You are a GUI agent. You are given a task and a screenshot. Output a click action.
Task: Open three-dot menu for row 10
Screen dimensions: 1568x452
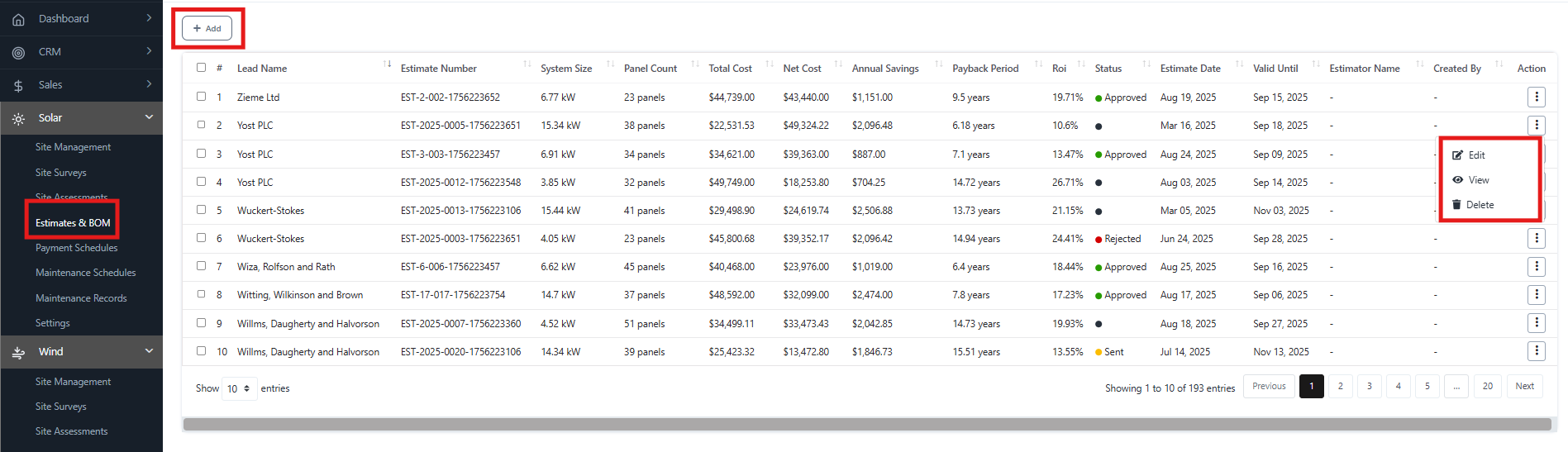[x=1536, y=351]
